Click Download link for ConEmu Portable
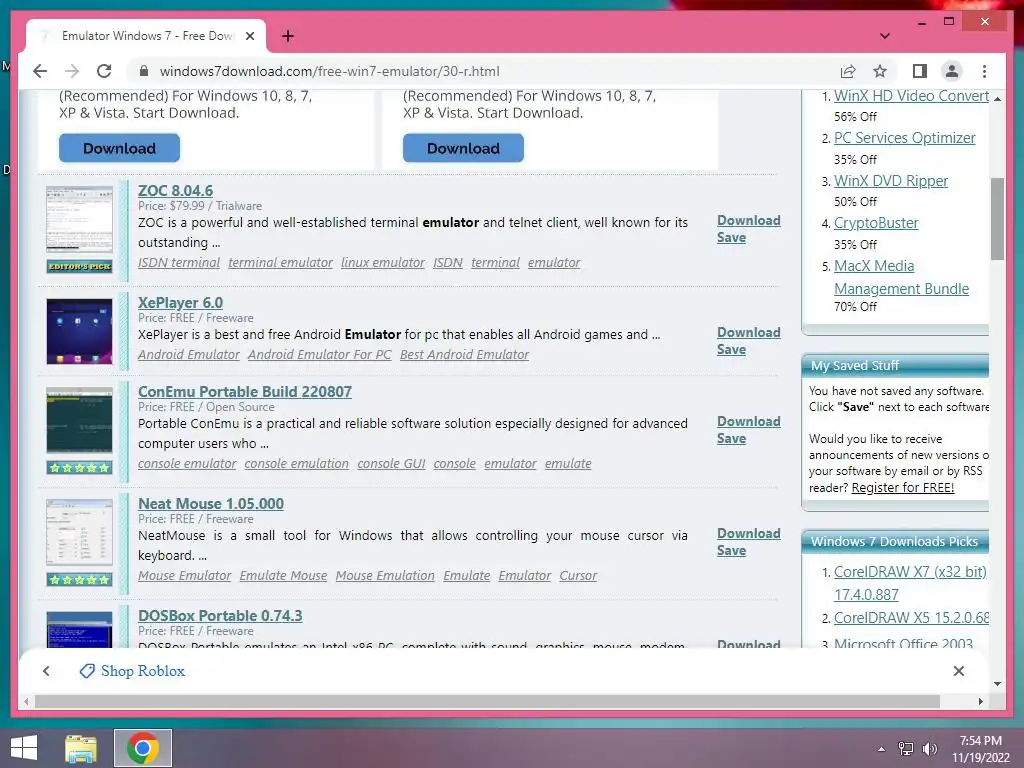The image size is (1024, 768). tap(748, 421)
